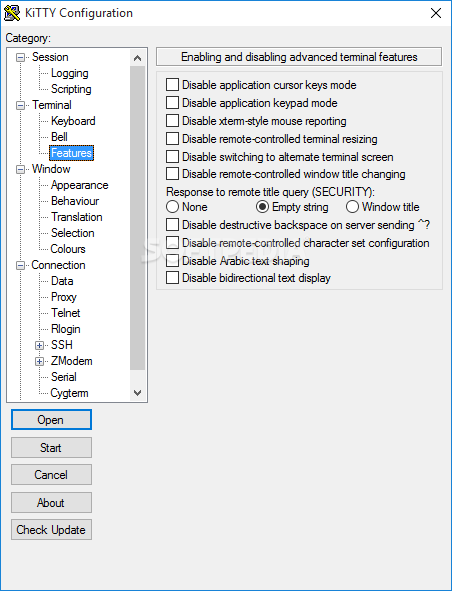Open Serial settings
The height and width of the screenshot is (591, 452).
click(64, 377)
